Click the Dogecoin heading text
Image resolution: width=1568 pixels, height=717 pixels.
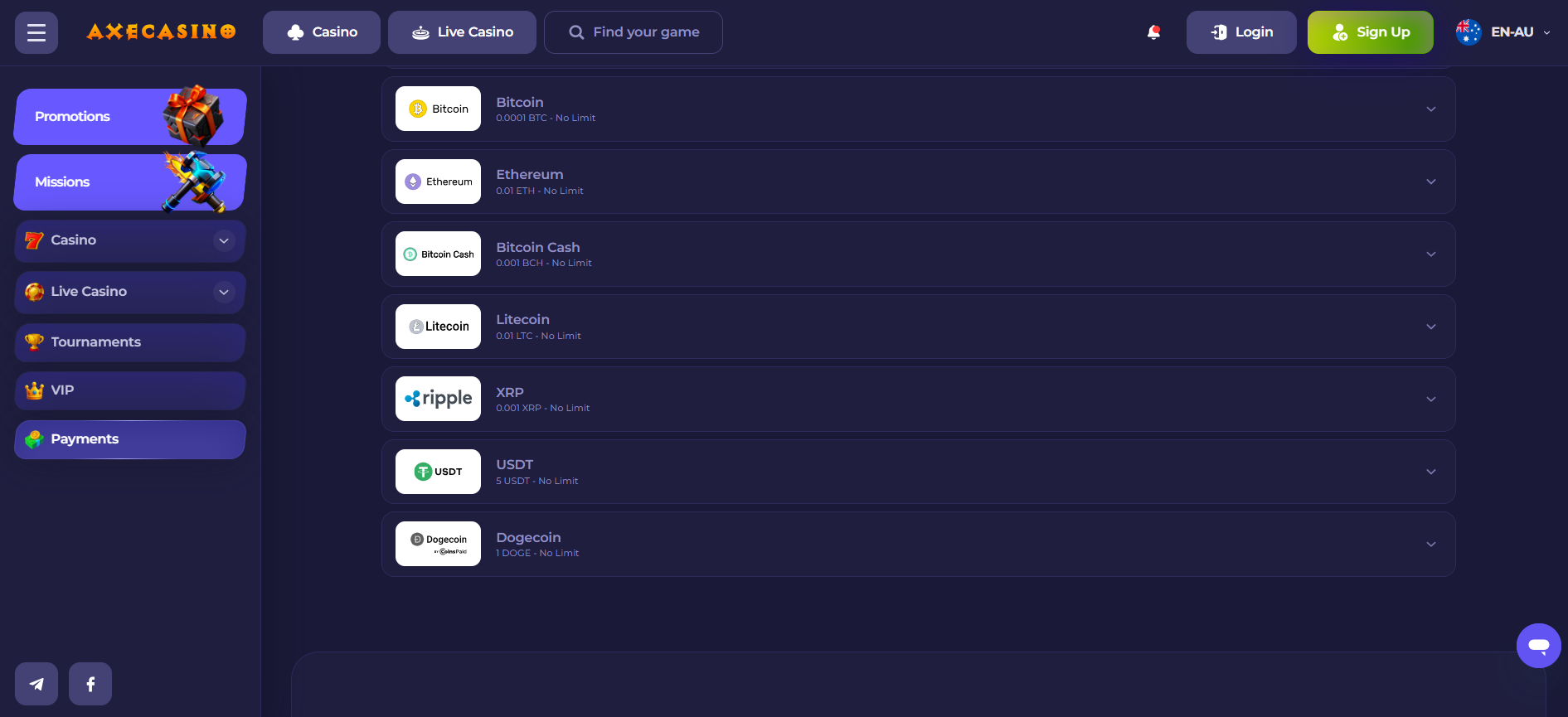coord(528,537)
